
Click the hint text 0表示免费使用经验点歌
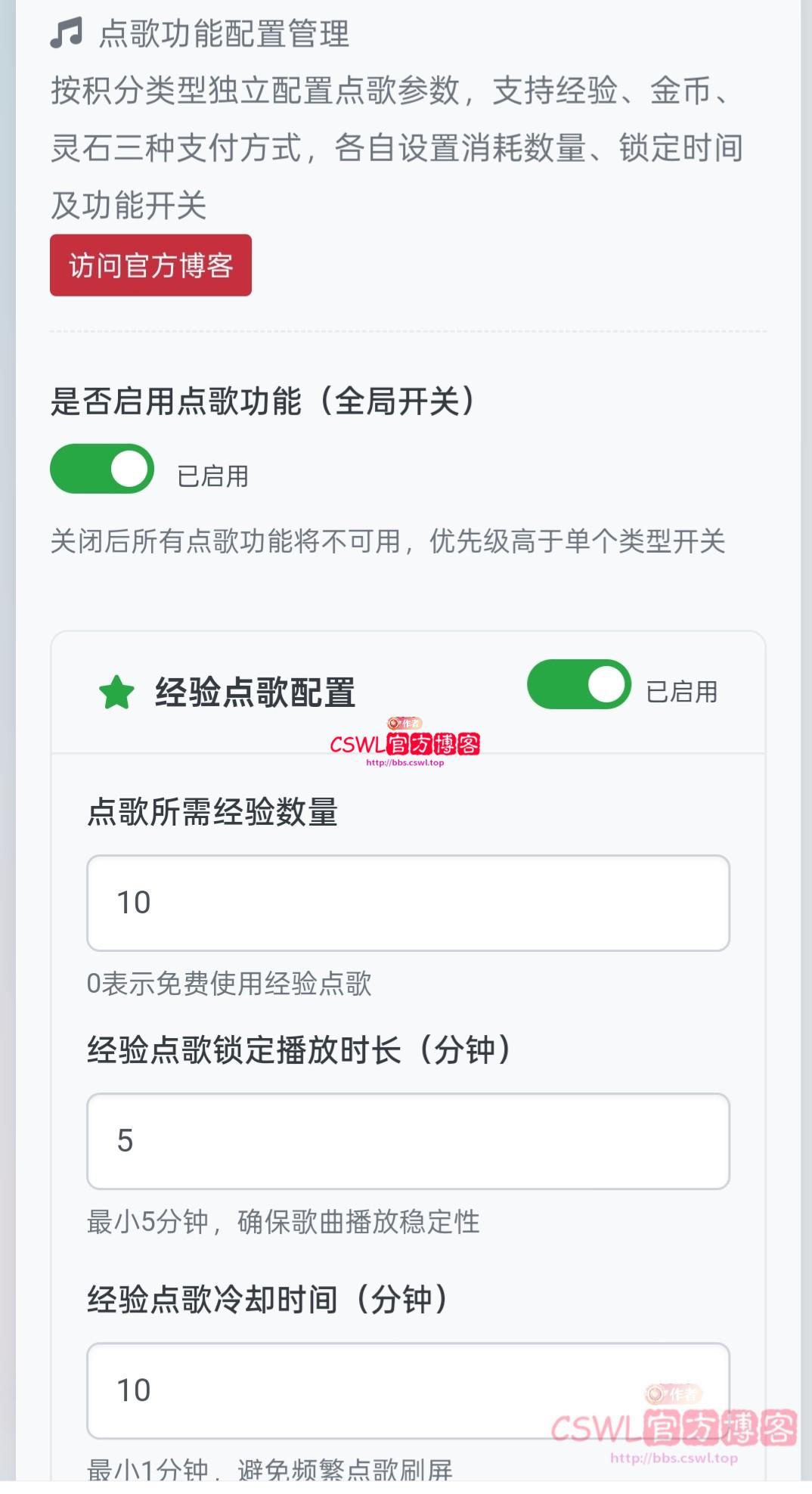click(x=229, y=984)
